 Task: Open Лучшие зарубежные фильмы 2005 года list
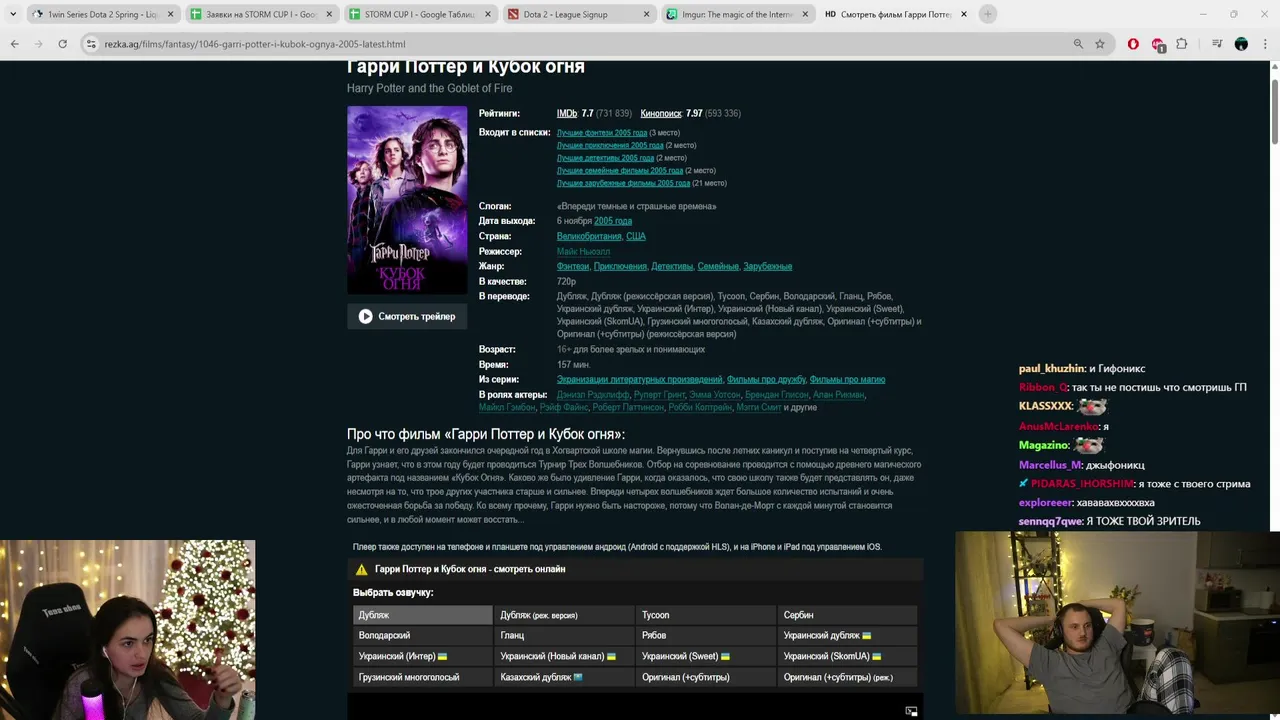(x=623, y=183)
